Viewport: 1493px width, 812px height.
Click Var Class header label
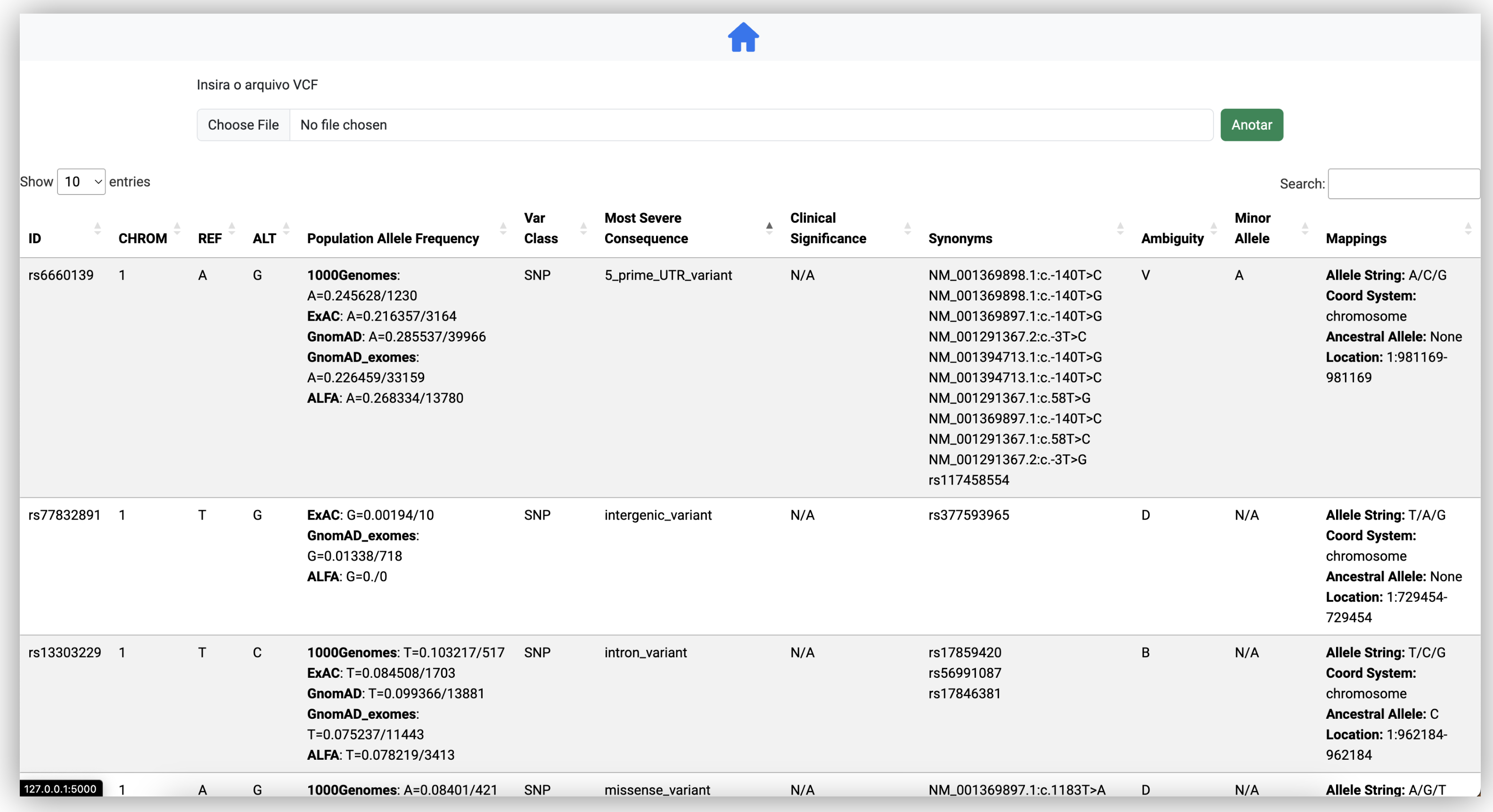pos(541,228)
